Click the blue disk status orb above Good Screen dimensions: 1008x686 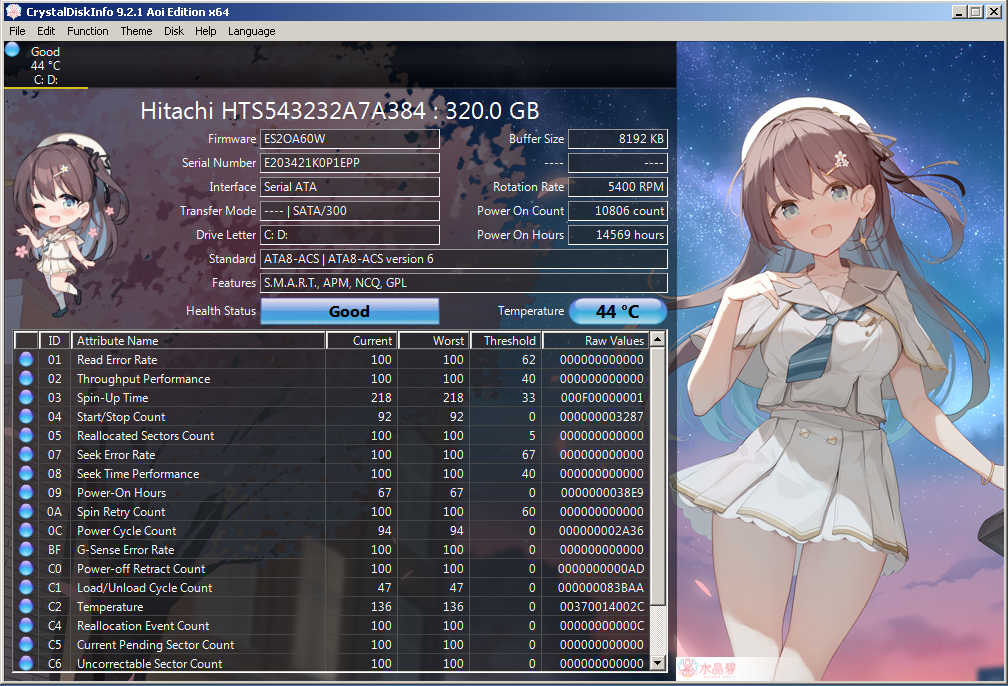point(12,50)
